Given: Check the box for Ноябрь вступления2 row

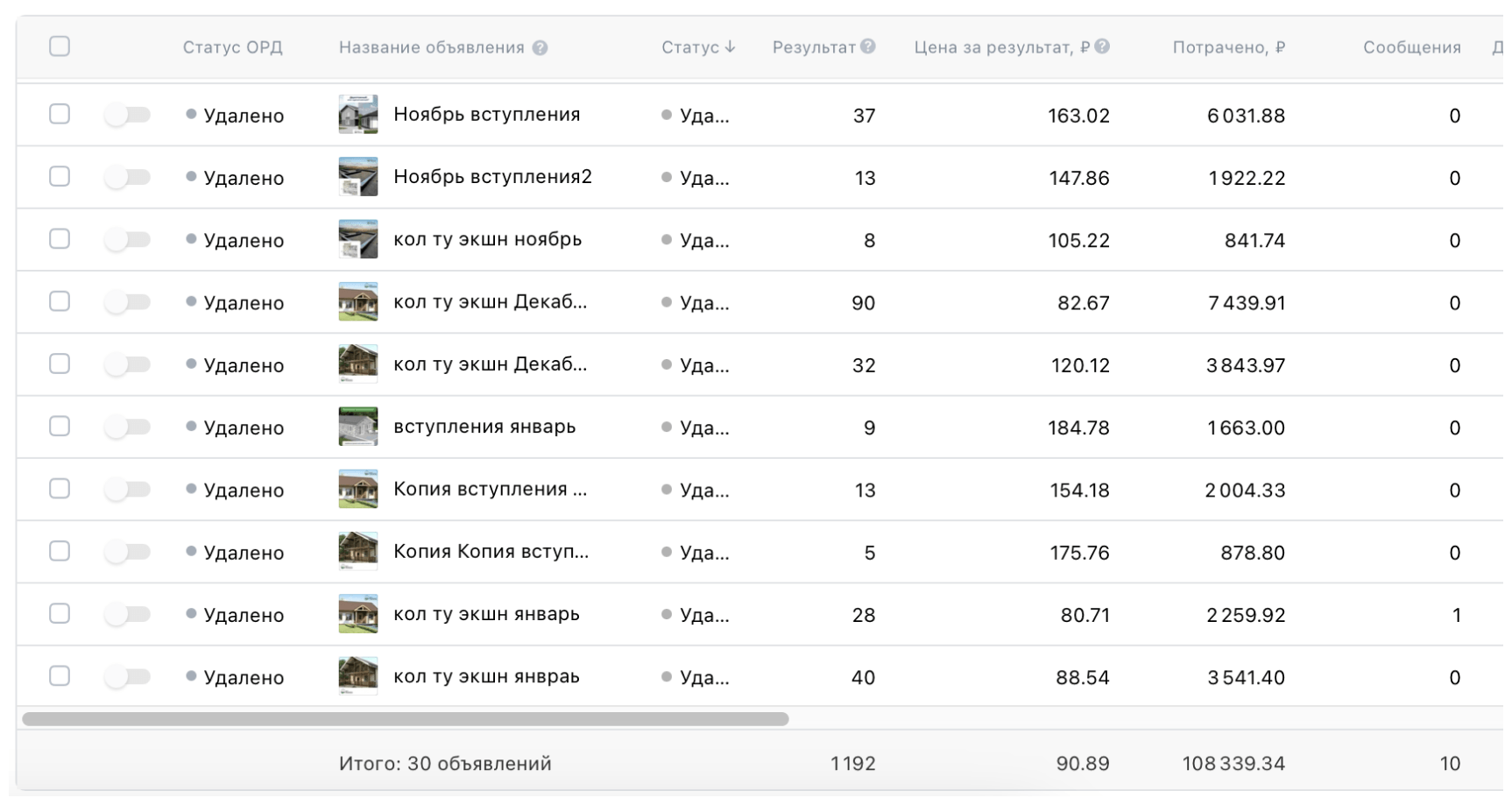Looking at the screenshot, I should (60, 177).
